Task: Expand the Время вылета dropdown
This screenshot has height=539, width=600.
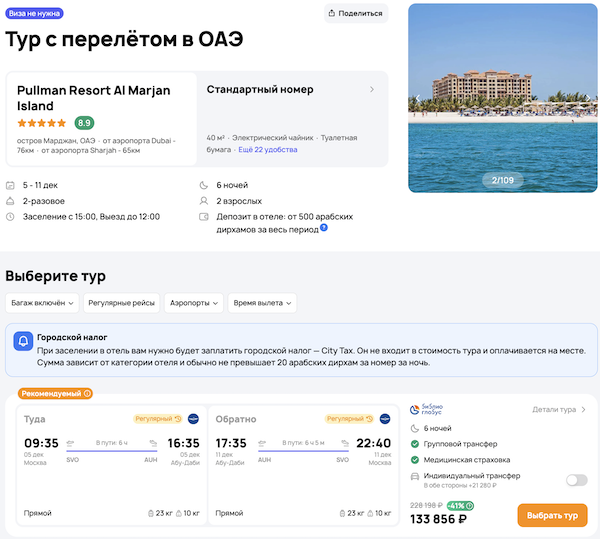Action: tap(262, 302)
